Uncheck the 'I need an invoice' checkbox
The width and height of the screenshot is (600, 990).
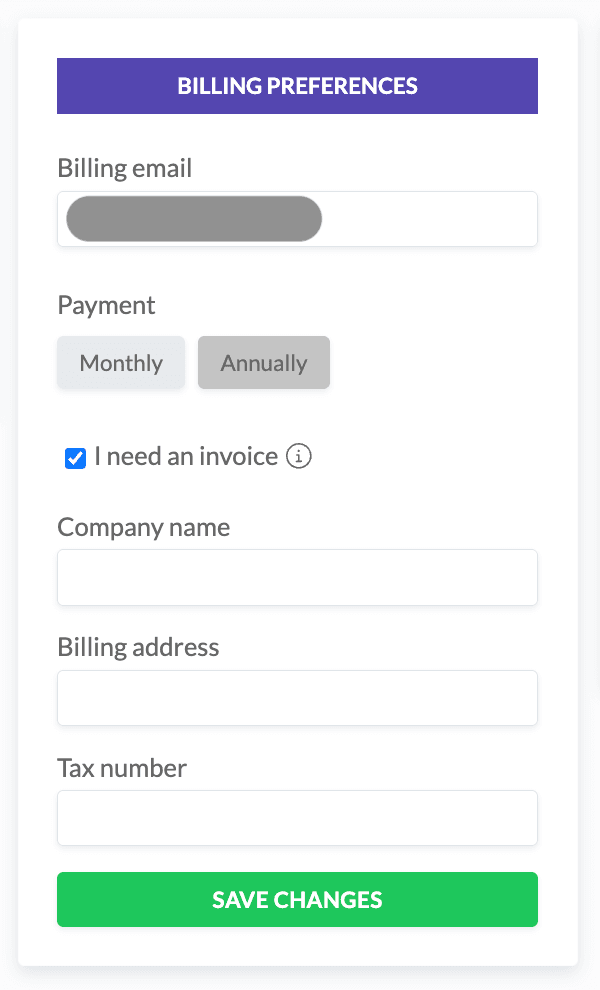click(x=75, y=458)
